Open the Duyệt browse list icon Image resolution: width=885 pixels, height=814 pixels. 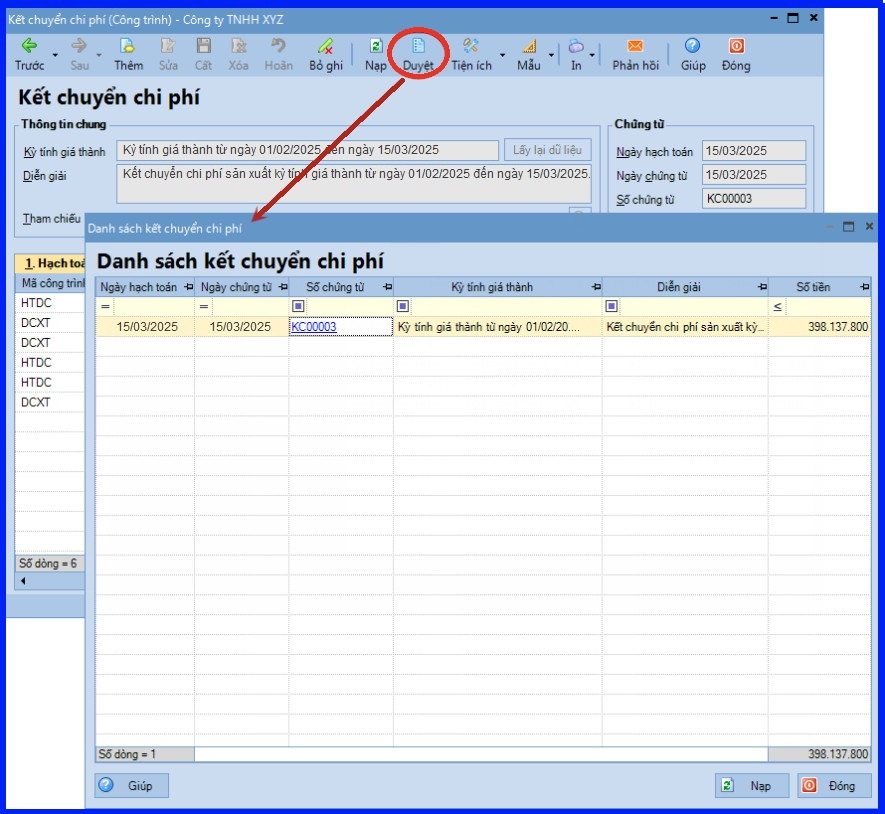tap(418, 46)
